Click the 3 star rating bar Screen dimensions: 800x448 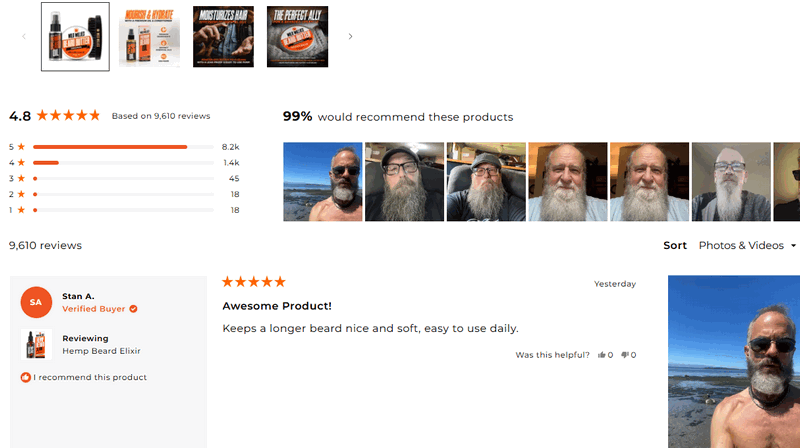[122, 179]
